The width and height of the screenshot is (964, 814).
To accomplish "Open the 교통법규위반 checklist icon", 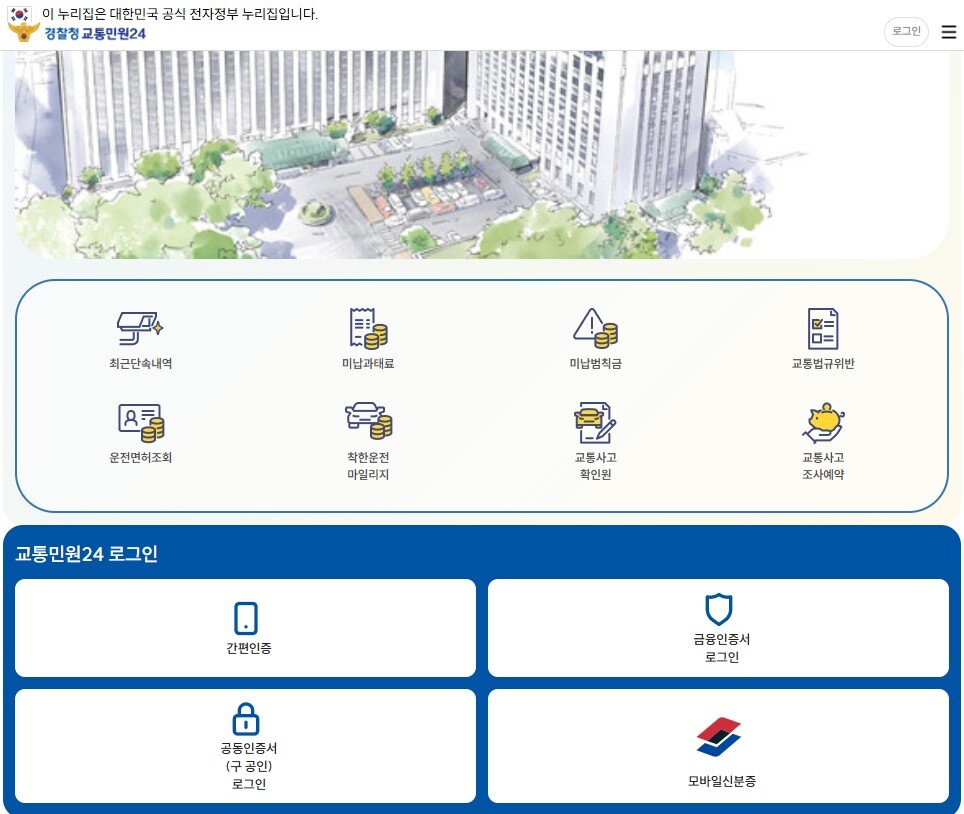I will click(822, 328).
